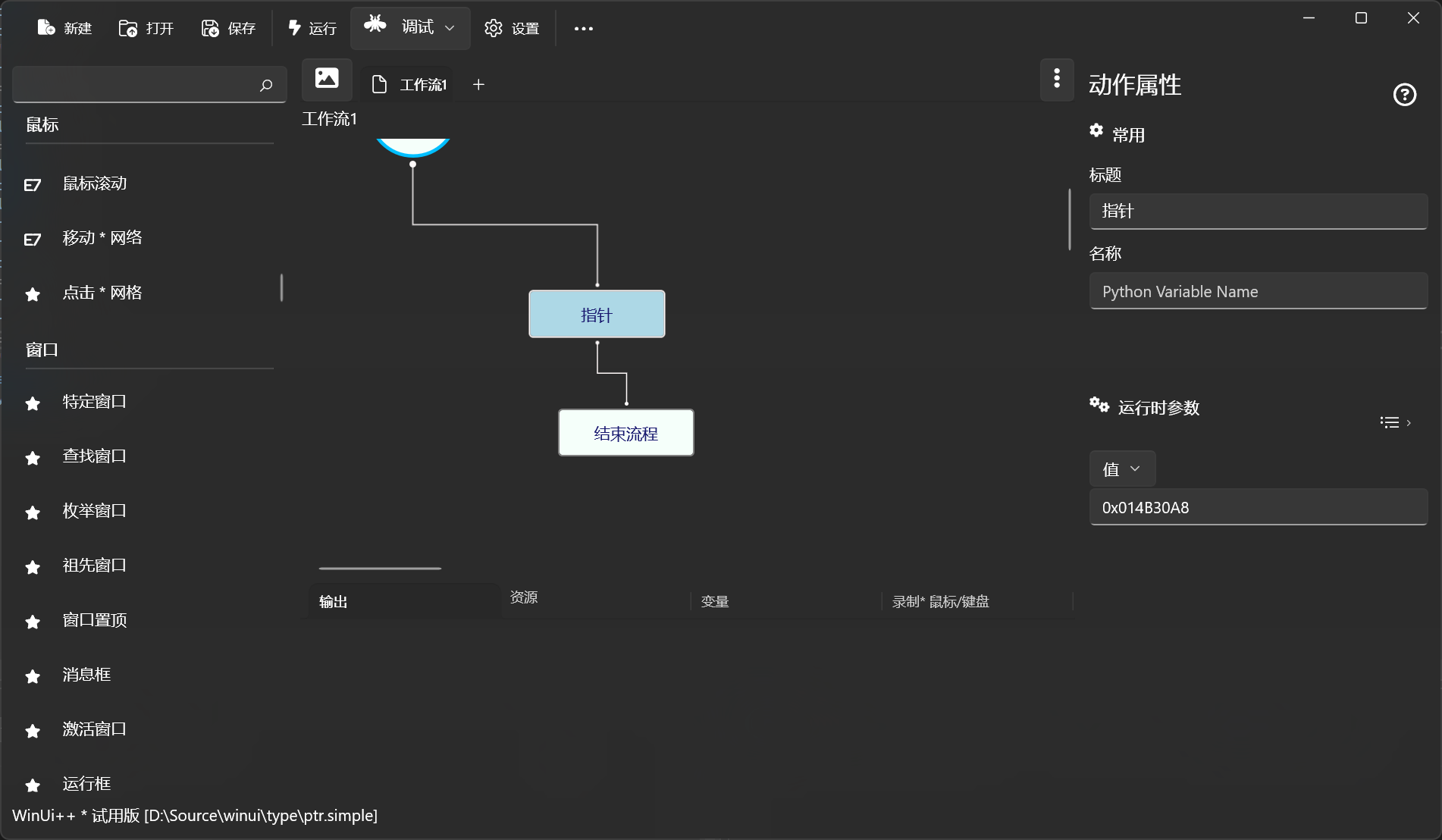The width and height of the screenshot is (1442, 840).
Task: Select the 结束流程 node
Action: (x=625, y=434)
